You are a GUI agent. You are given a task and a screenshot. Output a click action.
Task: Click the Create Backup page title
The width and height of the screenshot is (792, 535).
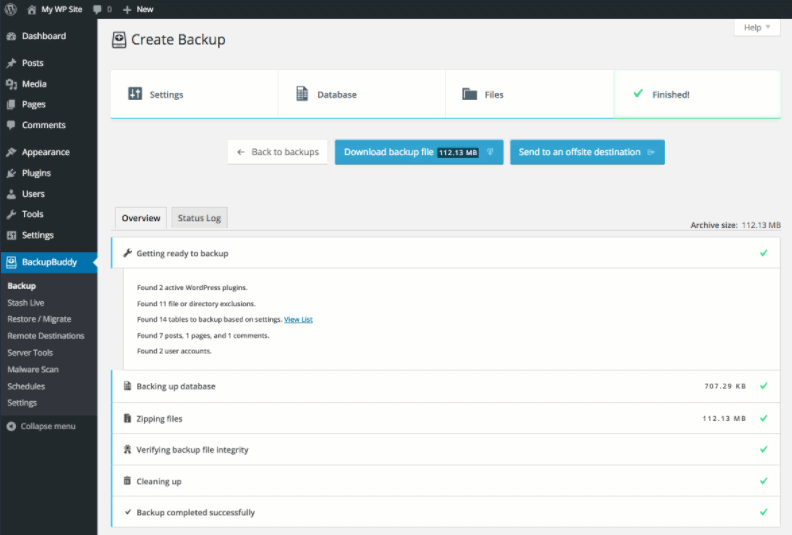(178, 40)
